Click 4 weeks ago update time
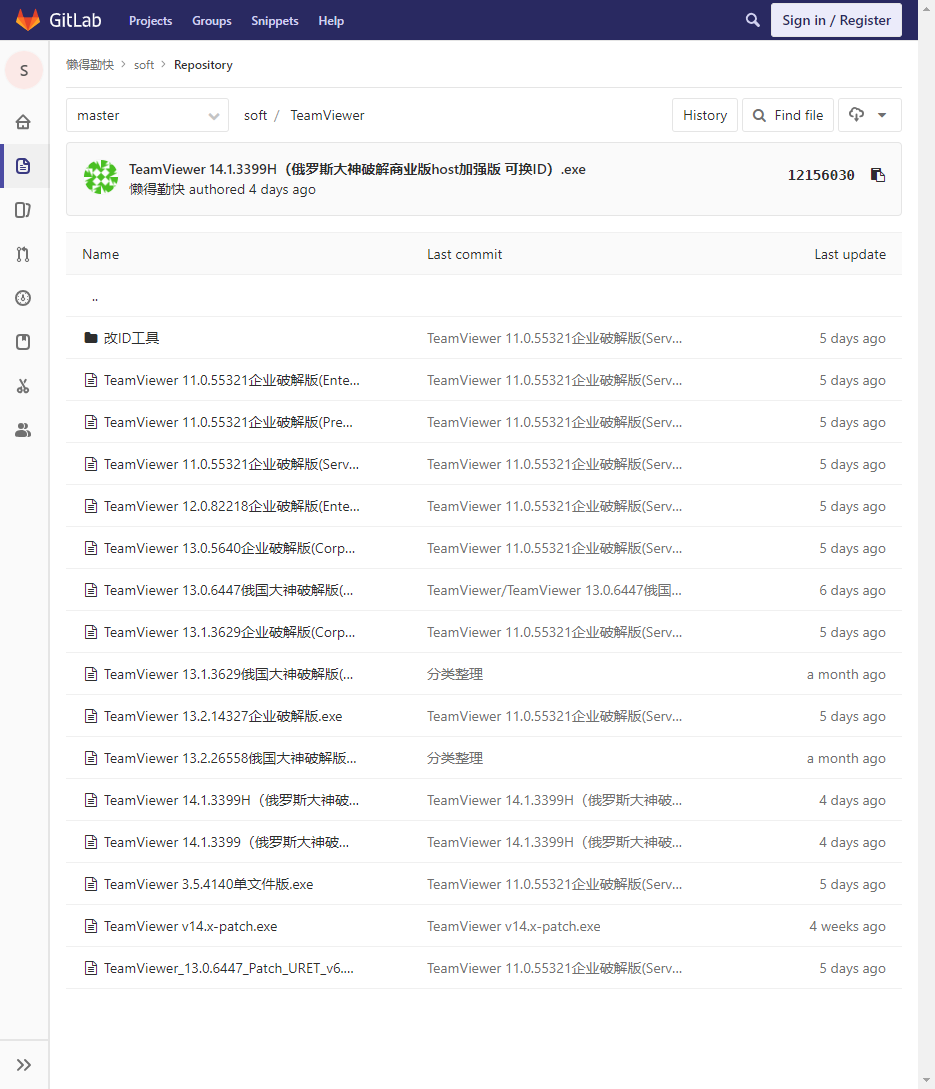This screenshot has height=1089, width=935. coord(847,926)
